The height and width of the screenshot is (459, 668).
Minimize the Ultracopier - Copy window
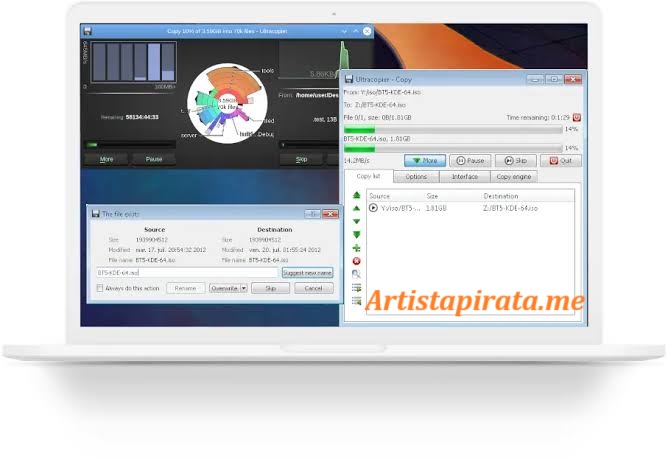pyautogui.click(x=535, y=79)
